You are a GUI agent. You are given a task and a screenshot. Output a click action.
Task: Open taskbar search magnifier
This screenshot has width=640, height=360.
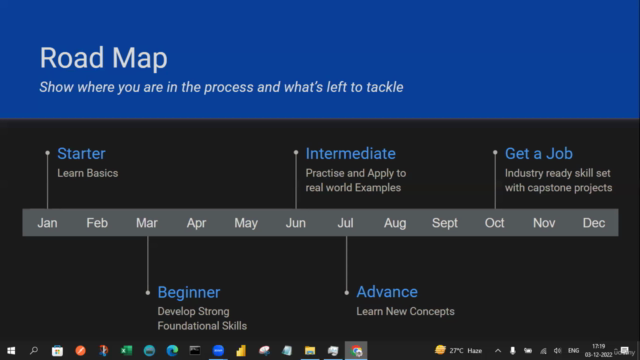[34, 351]
